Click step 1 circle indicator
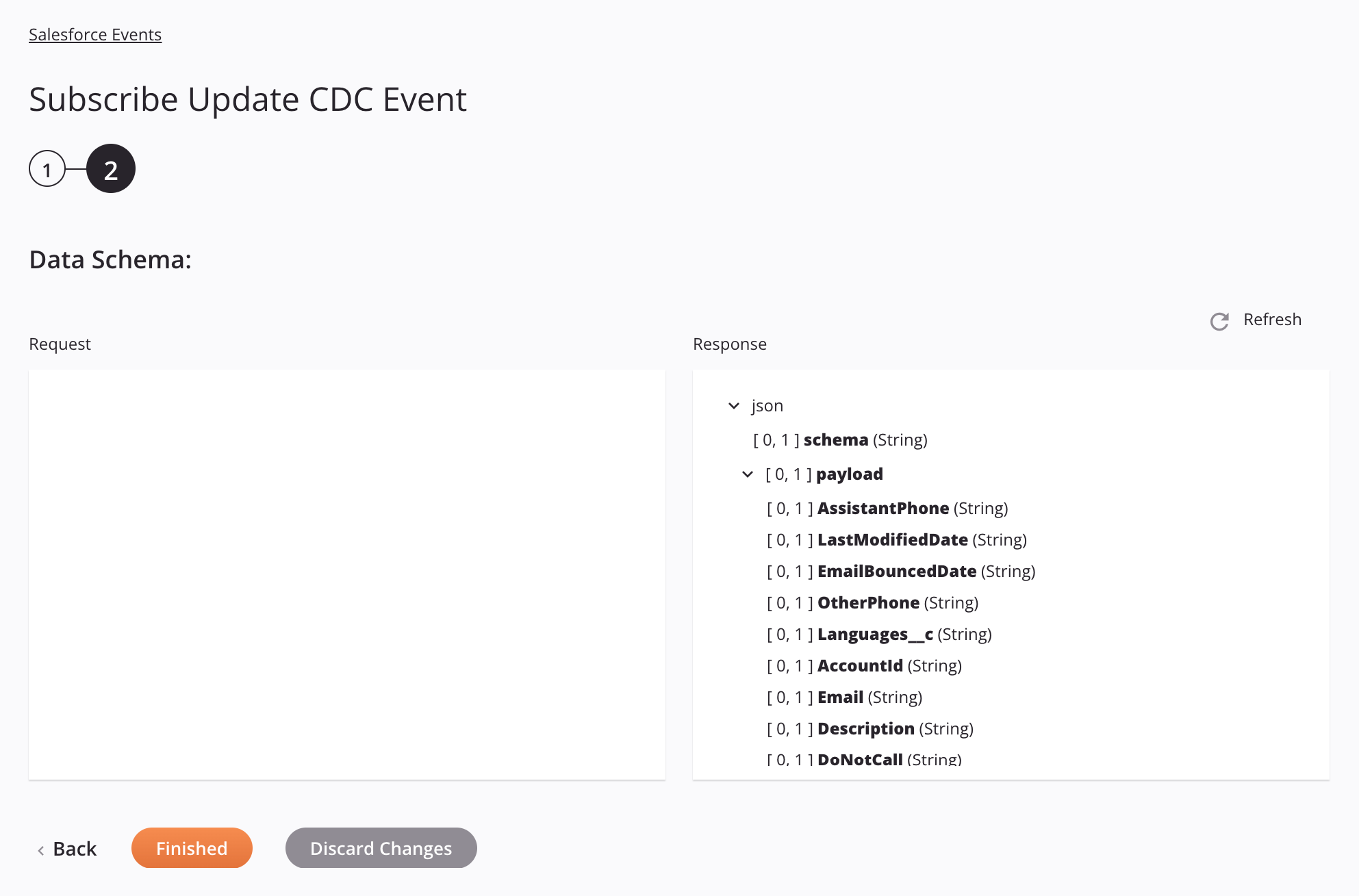This screenshot has height=896, width=1359. click(x=47, y=168)
